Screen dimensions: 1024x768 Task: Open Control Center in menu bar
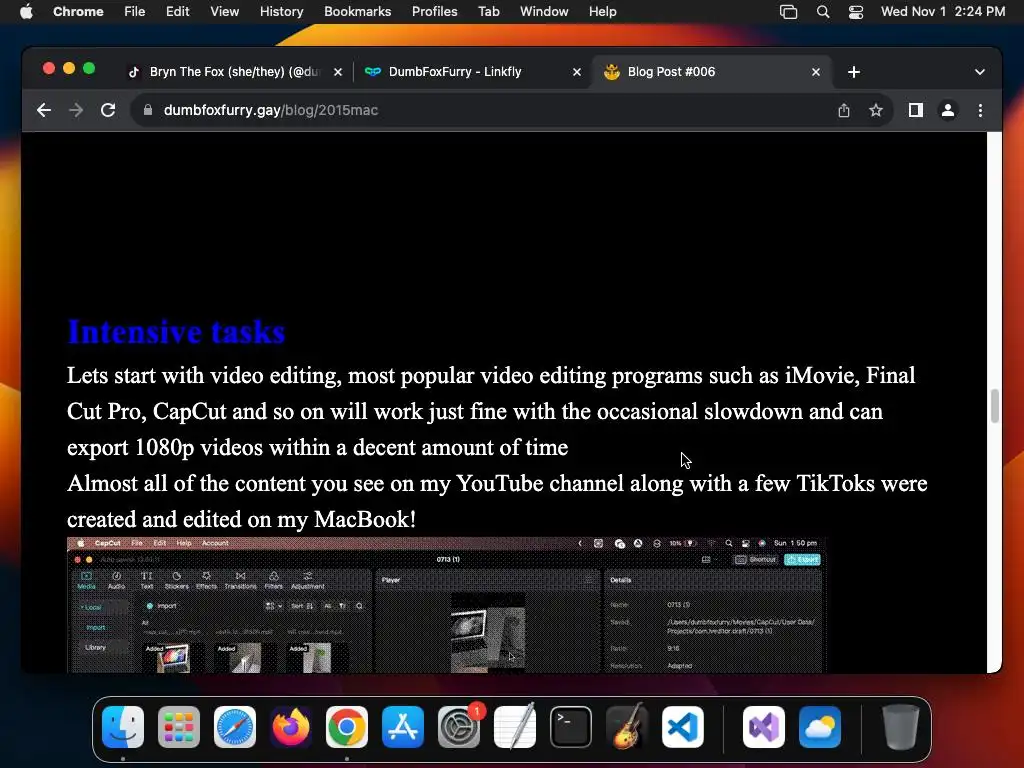point(856,12)
